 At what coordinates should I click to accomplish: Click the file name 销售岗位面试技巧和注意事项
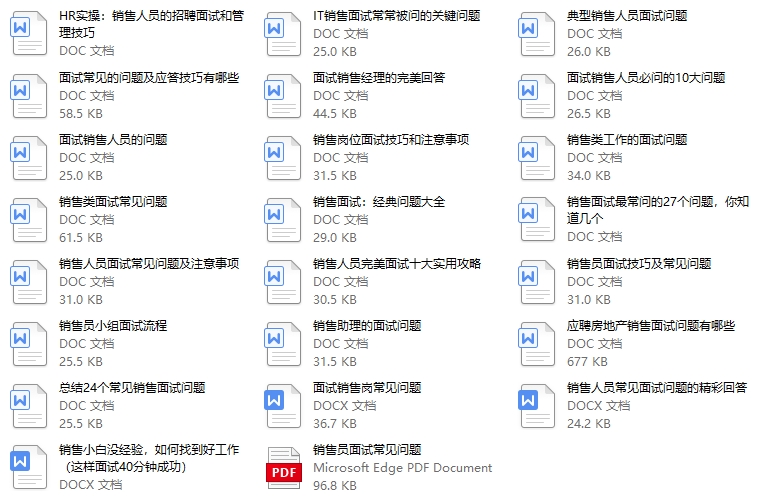tap(391, 140)
